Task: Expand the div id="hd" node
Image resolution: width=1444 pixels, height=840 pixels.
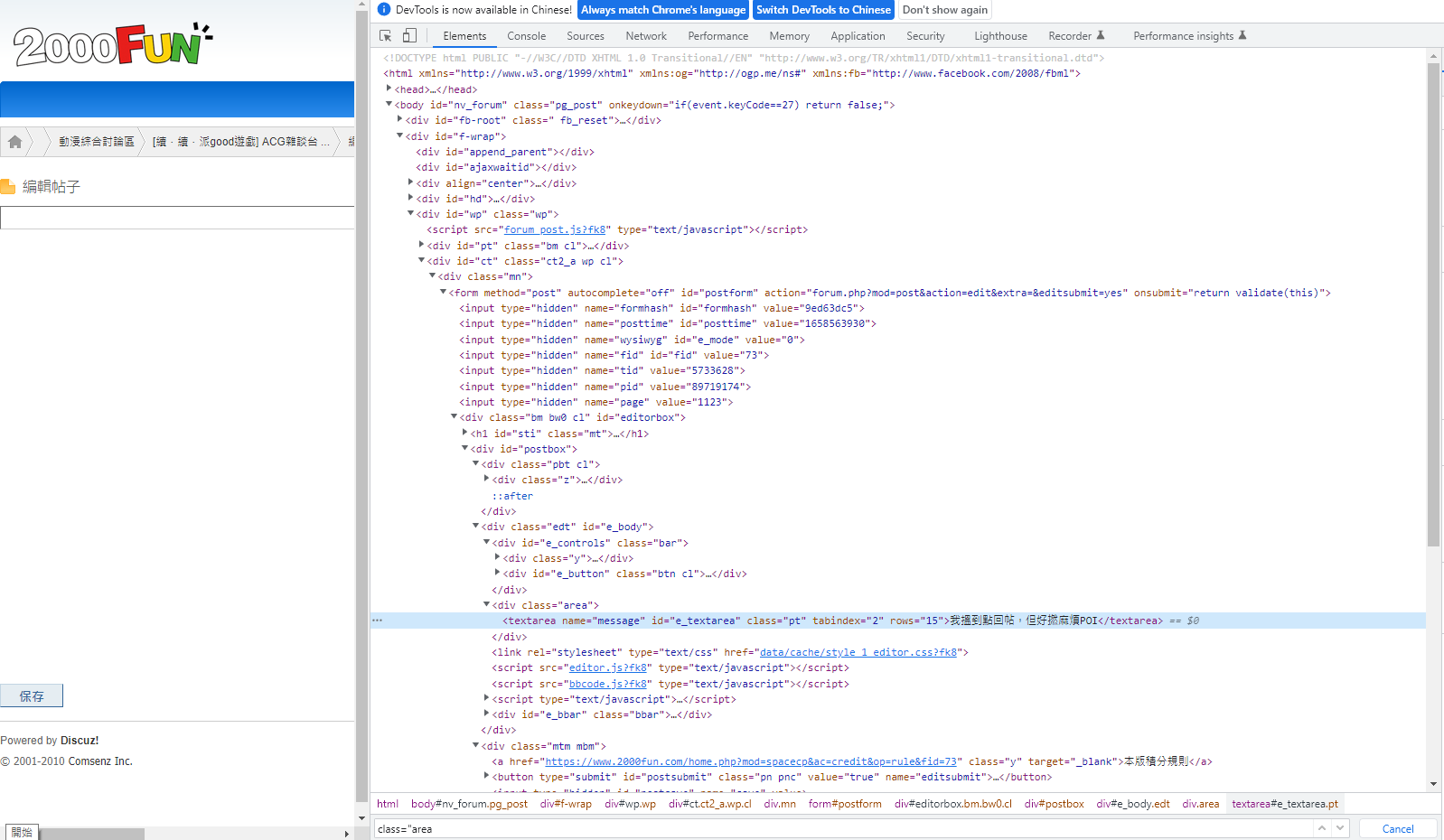Action: 410,198
